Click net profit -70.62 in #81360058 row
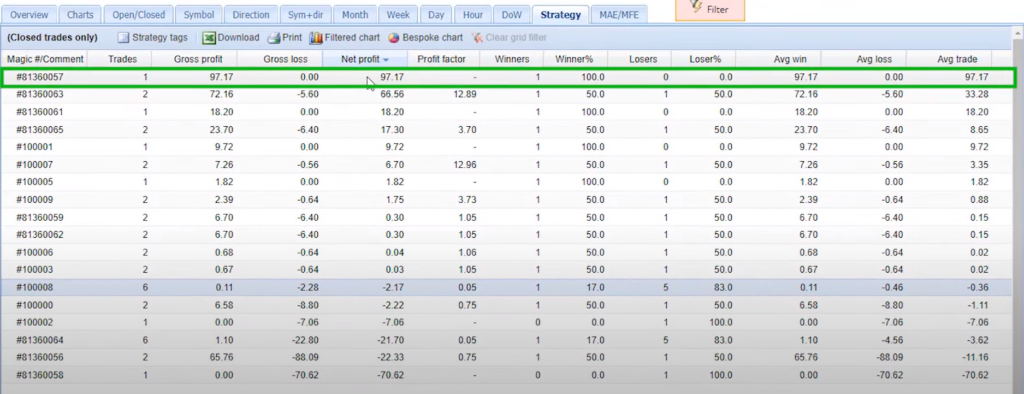This screenshot has height=394, width=1024. (391, 375)
